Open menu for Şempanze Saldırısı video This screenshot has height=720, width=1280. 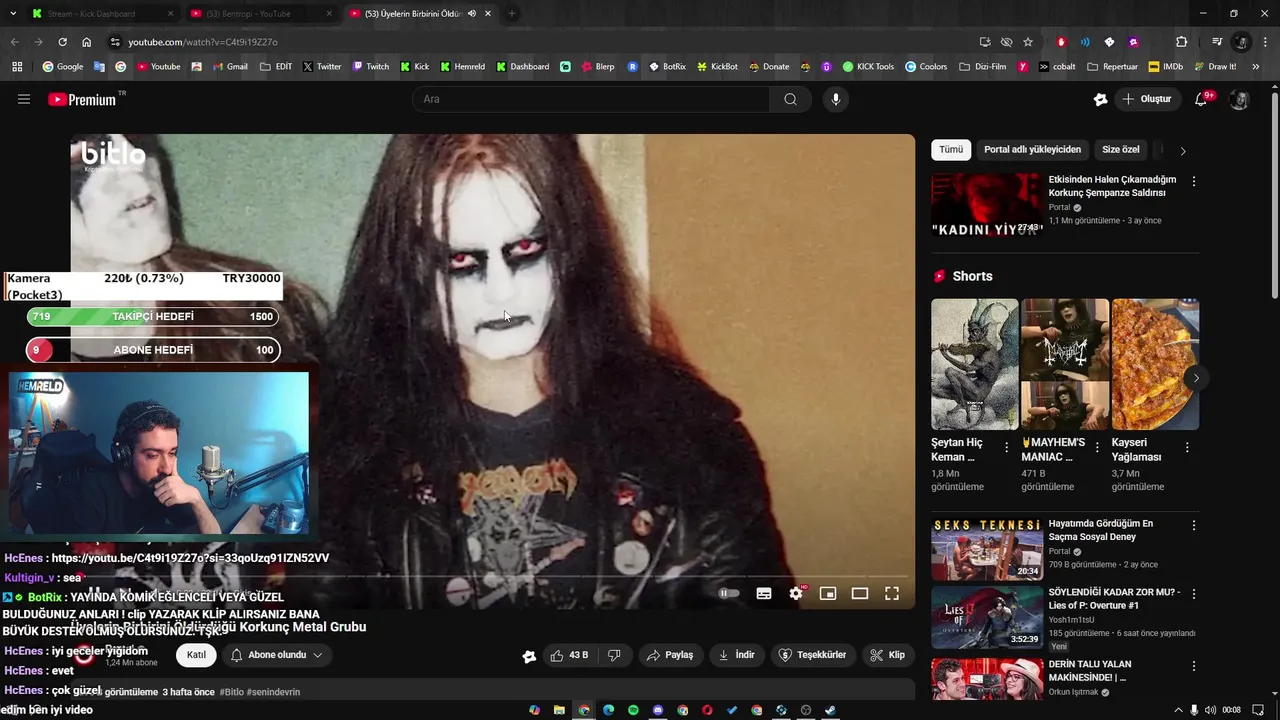[x=1194, y=181]
